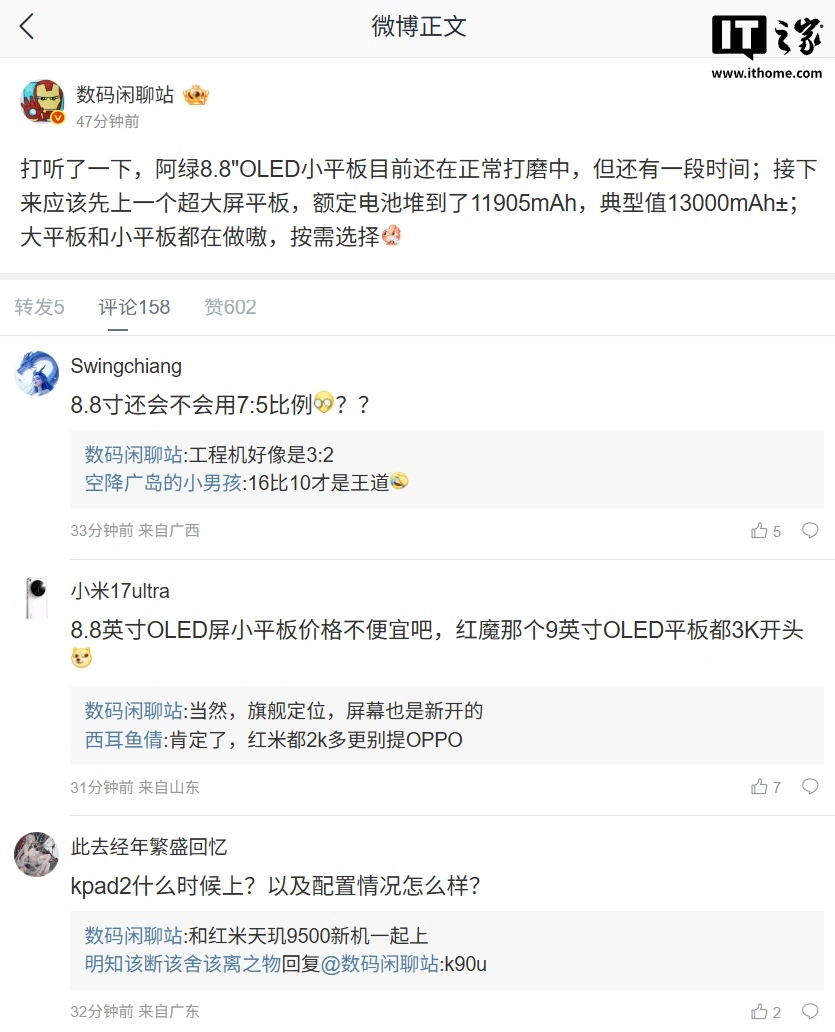
Task: Click the IT之家 logo
Action: click(766, 45)
